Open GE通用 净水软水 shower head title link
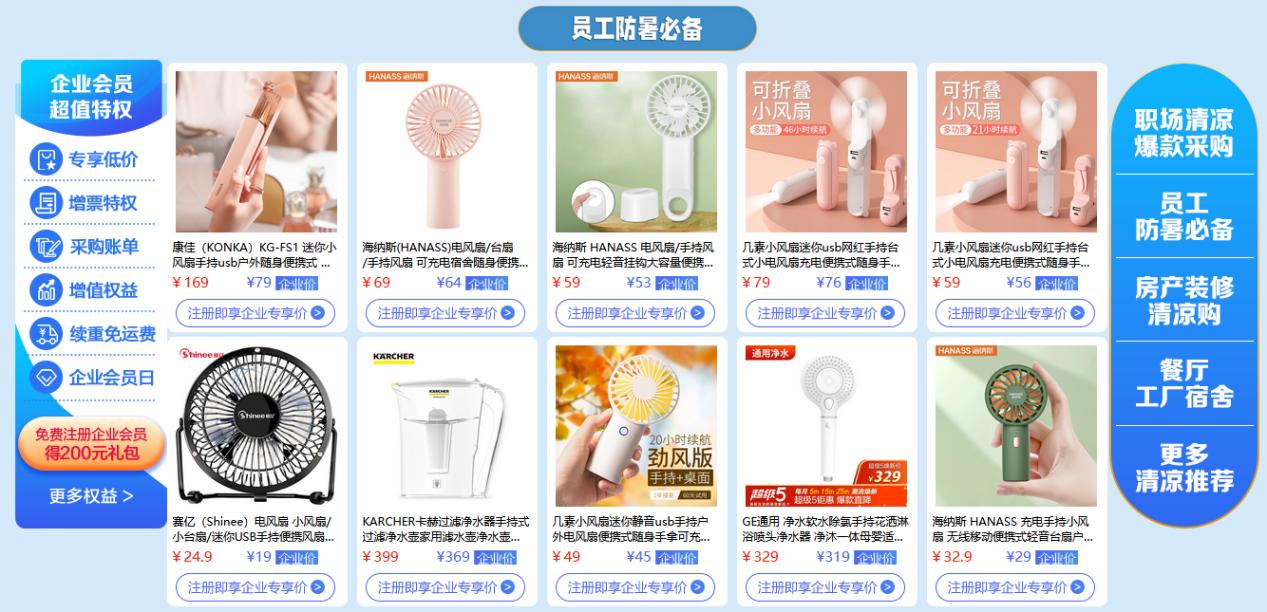 tap(826, 529)
